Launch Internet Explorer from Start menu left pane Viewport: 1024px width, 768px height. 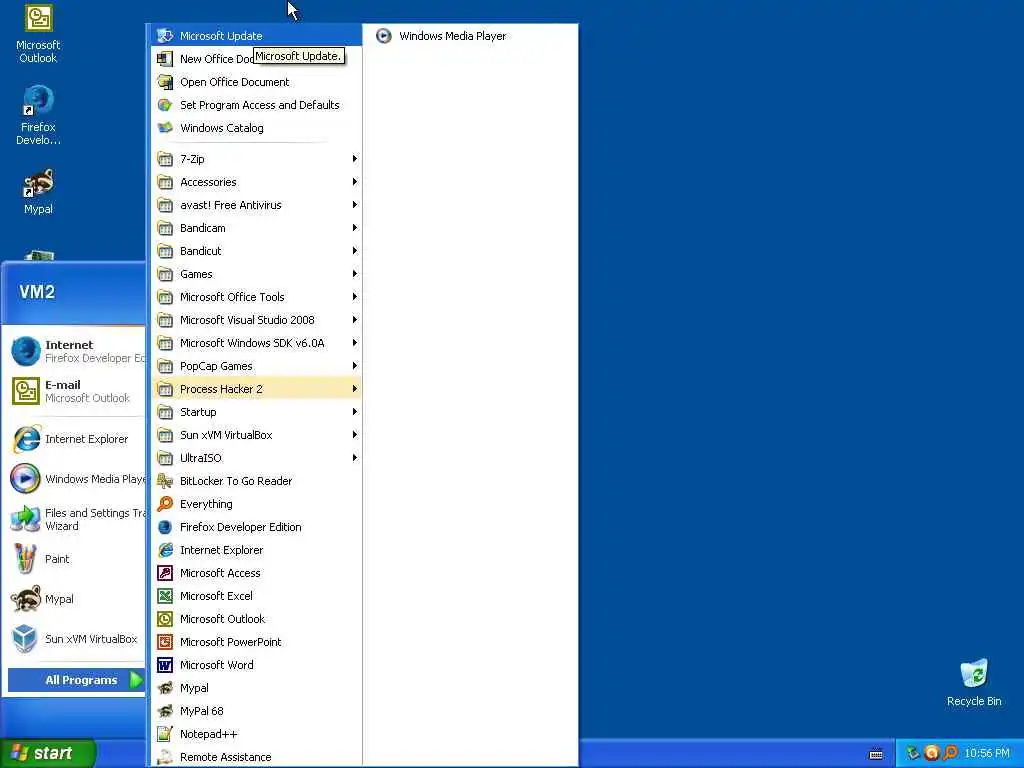[x=76, y=439]
